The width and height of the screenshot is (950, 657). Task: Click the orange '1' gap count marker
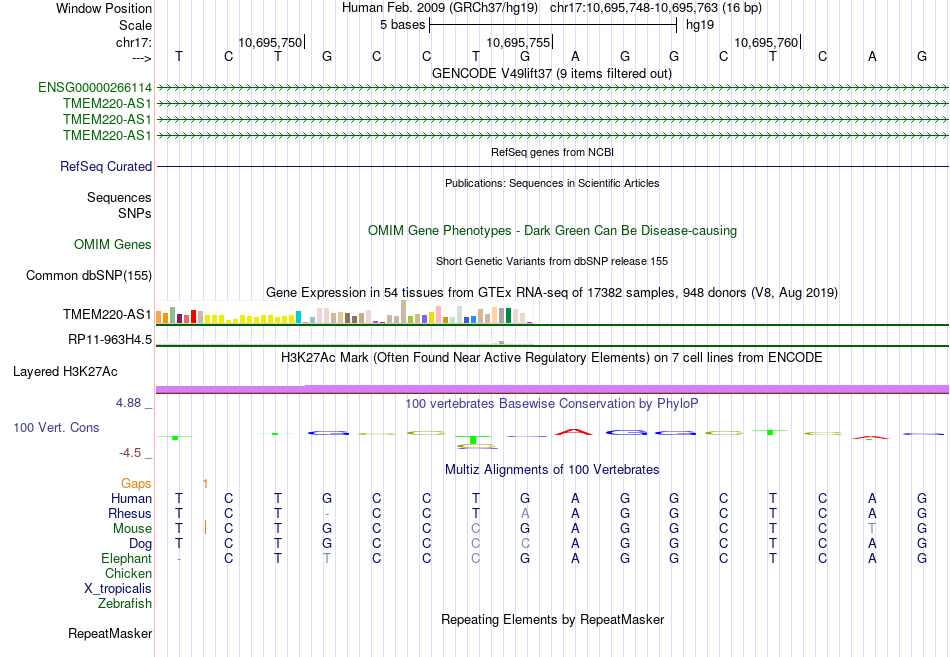(x=205, y=484)
